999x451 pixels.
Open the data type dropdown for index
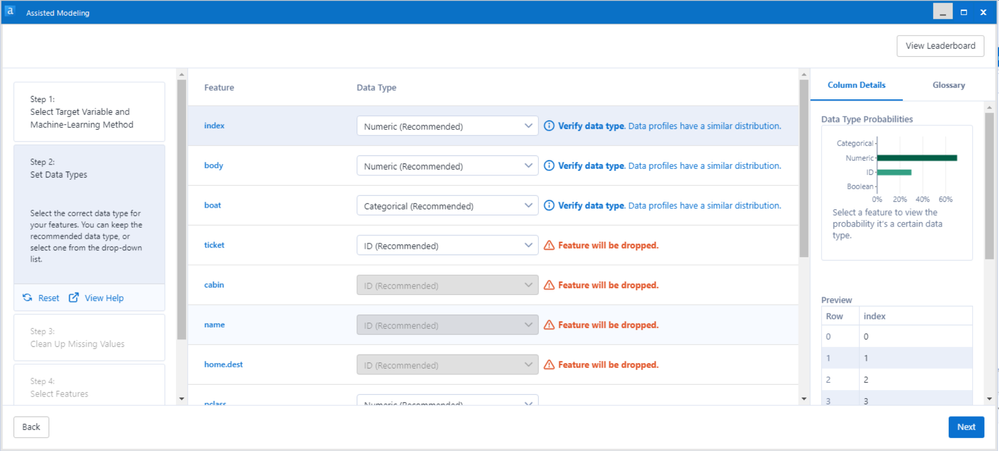point(447,127)
